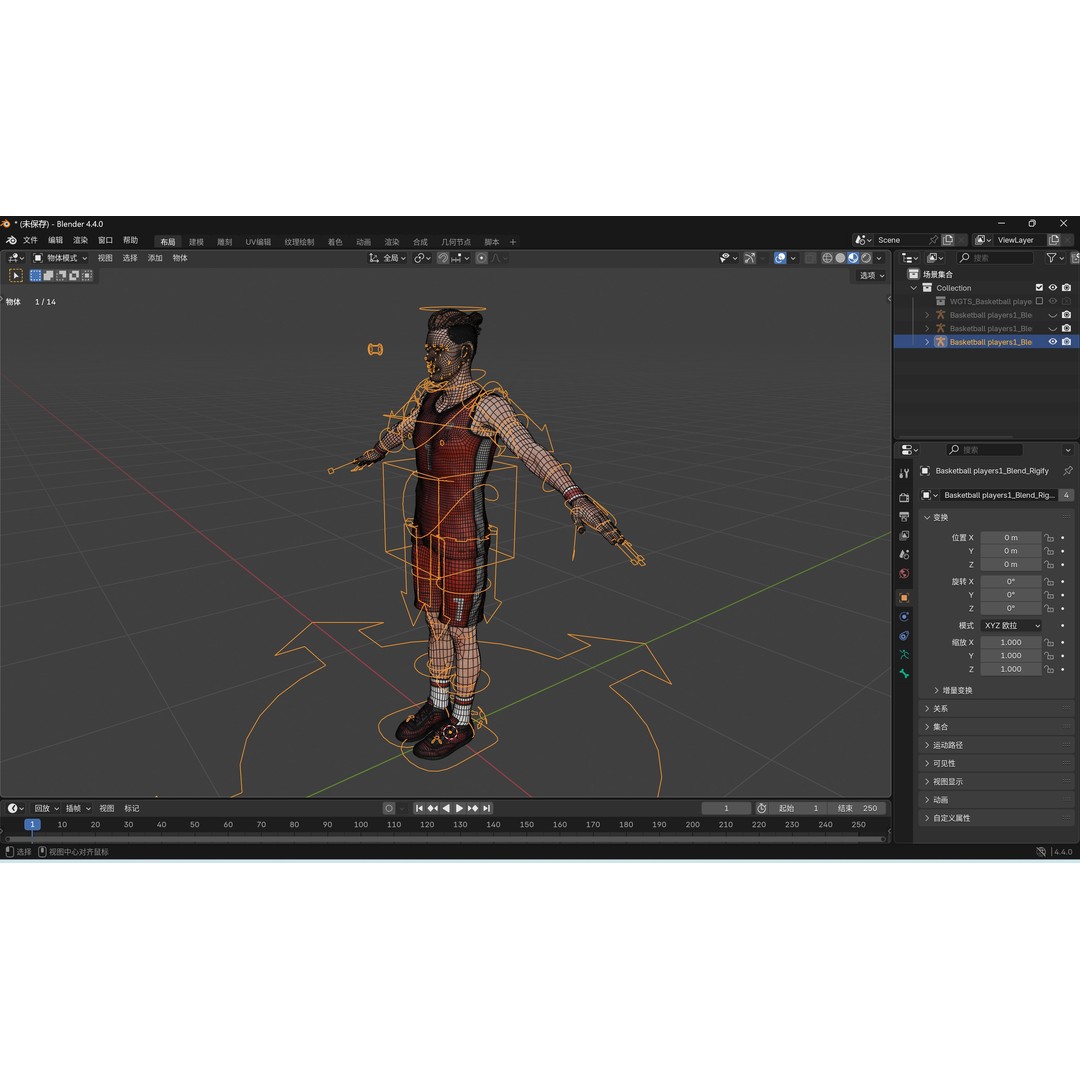
Task: Jump to the last frame
Action: (x=487, y=808)
